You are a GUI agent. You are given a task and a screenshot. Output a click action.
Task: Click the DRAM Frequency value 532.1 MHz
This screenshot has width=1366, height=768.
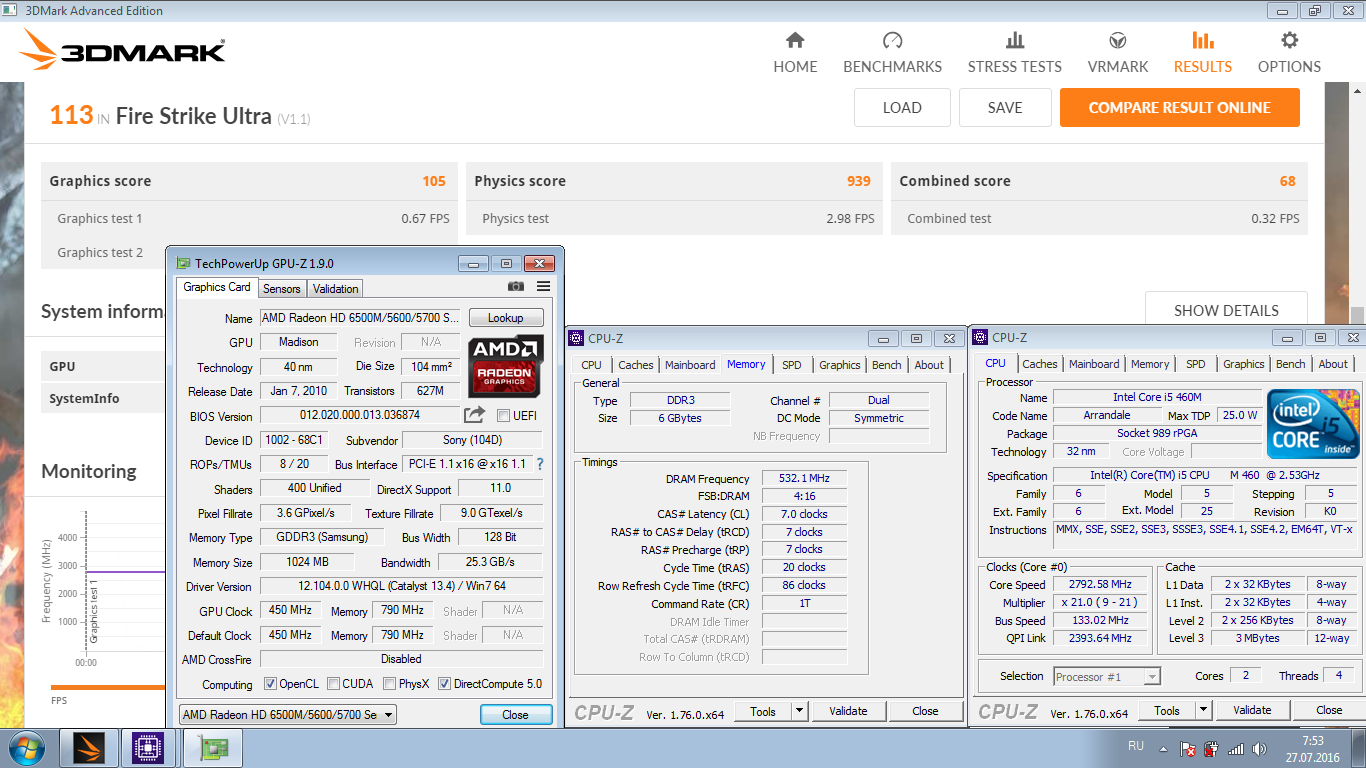[804, 478]
